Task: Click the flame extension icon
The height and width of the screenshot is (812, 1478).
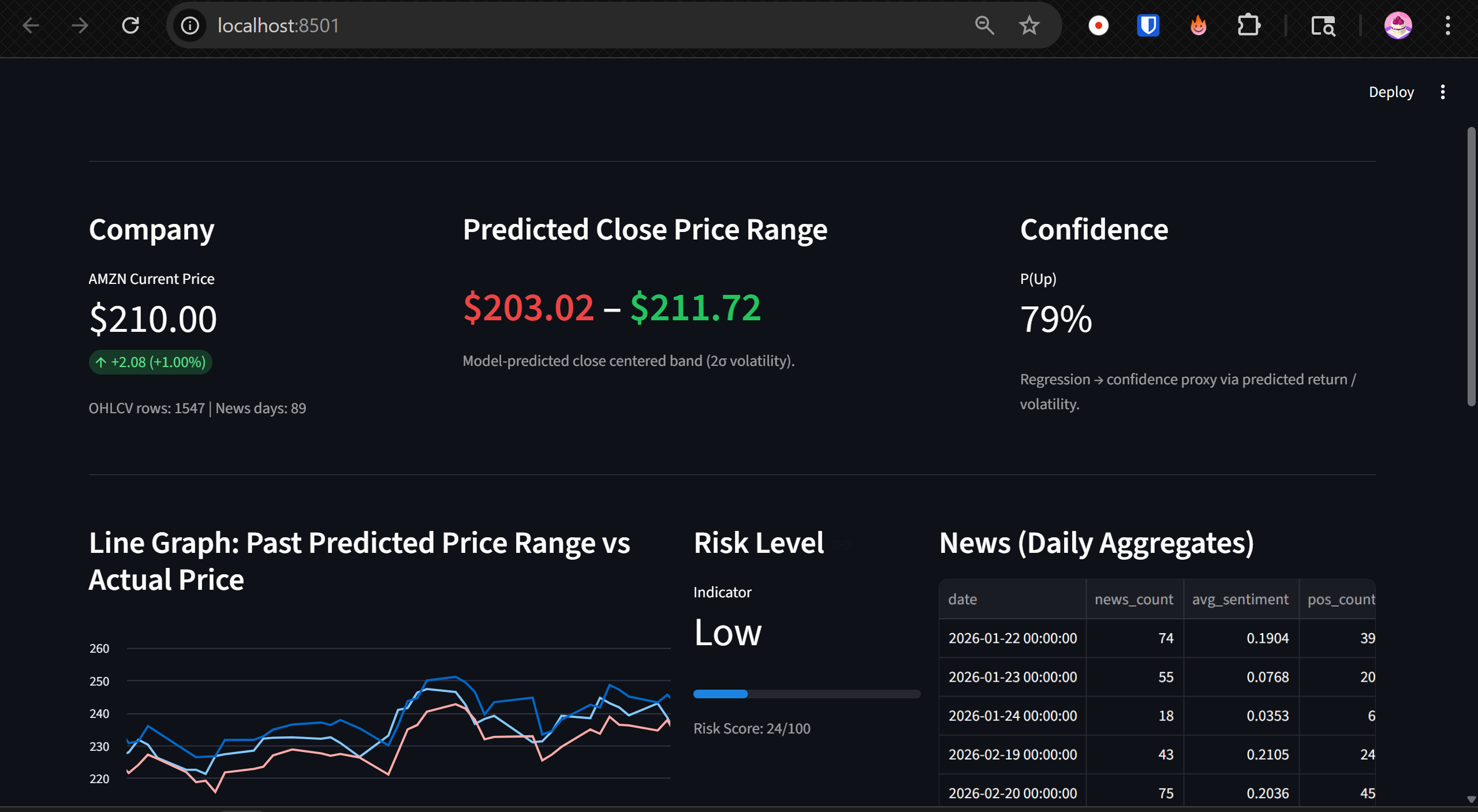Action: click(x=1198, y=25)
